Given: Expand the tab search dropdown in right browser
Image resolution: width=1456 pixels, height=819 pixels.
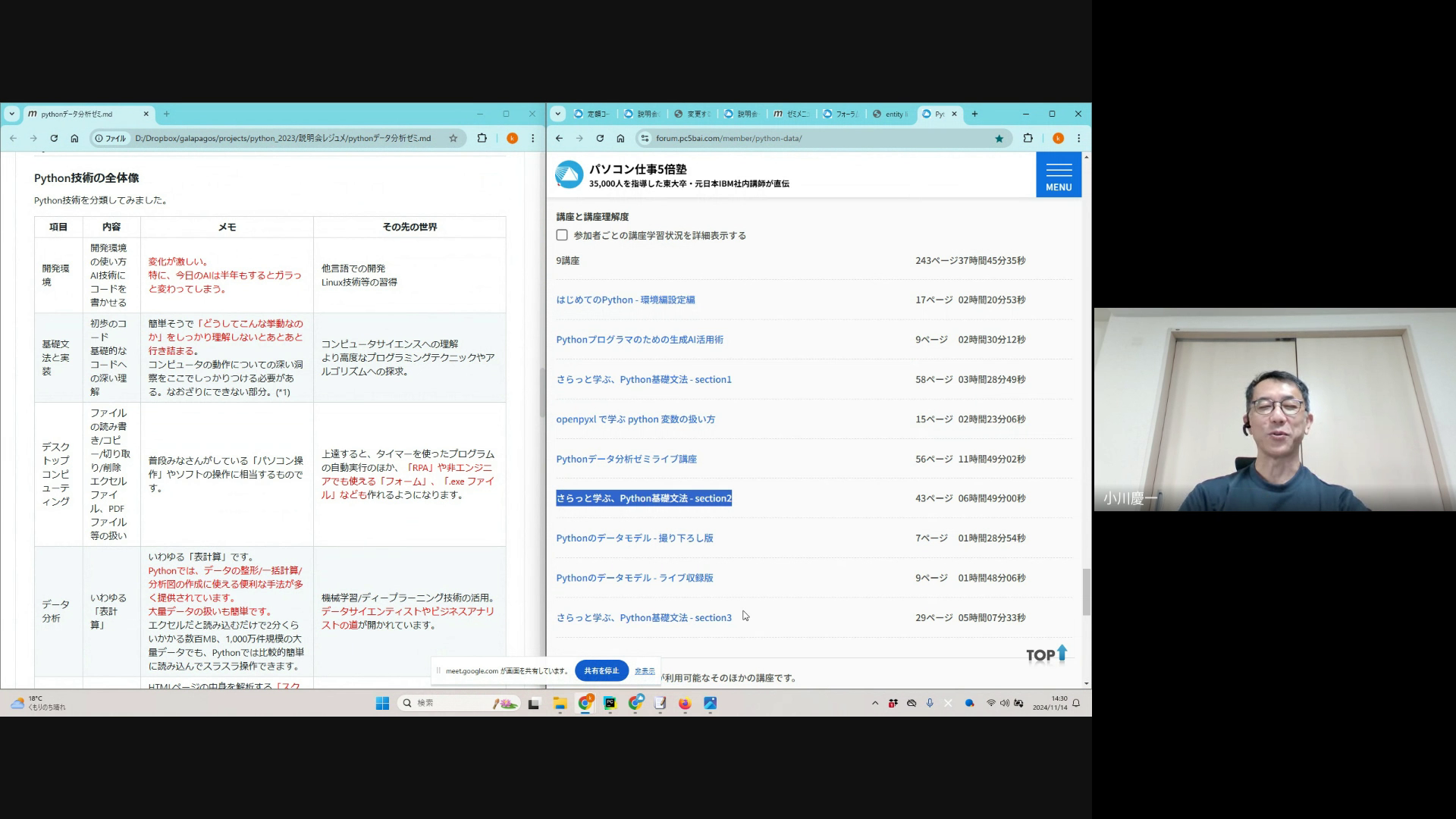Looking at the screenshot, I should (558, 114).
